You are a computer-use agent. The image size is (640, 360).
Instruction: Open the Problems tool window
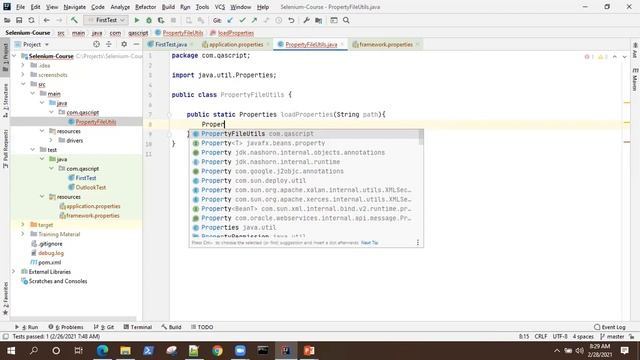tap(66, 327)
